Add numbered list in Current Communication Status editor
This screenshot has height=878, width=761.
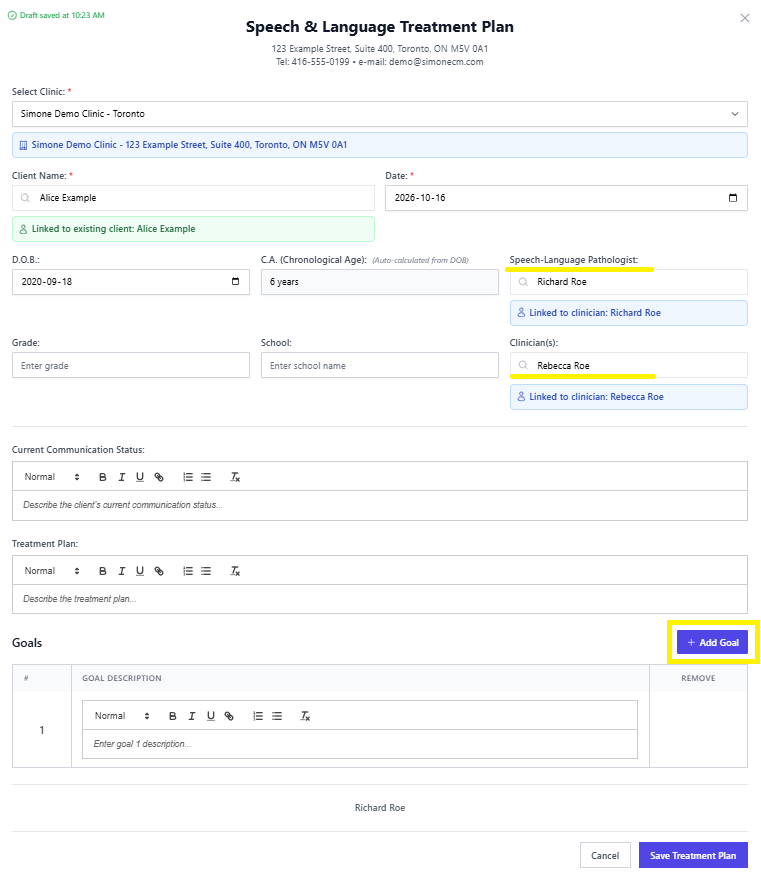coord(188,477)
